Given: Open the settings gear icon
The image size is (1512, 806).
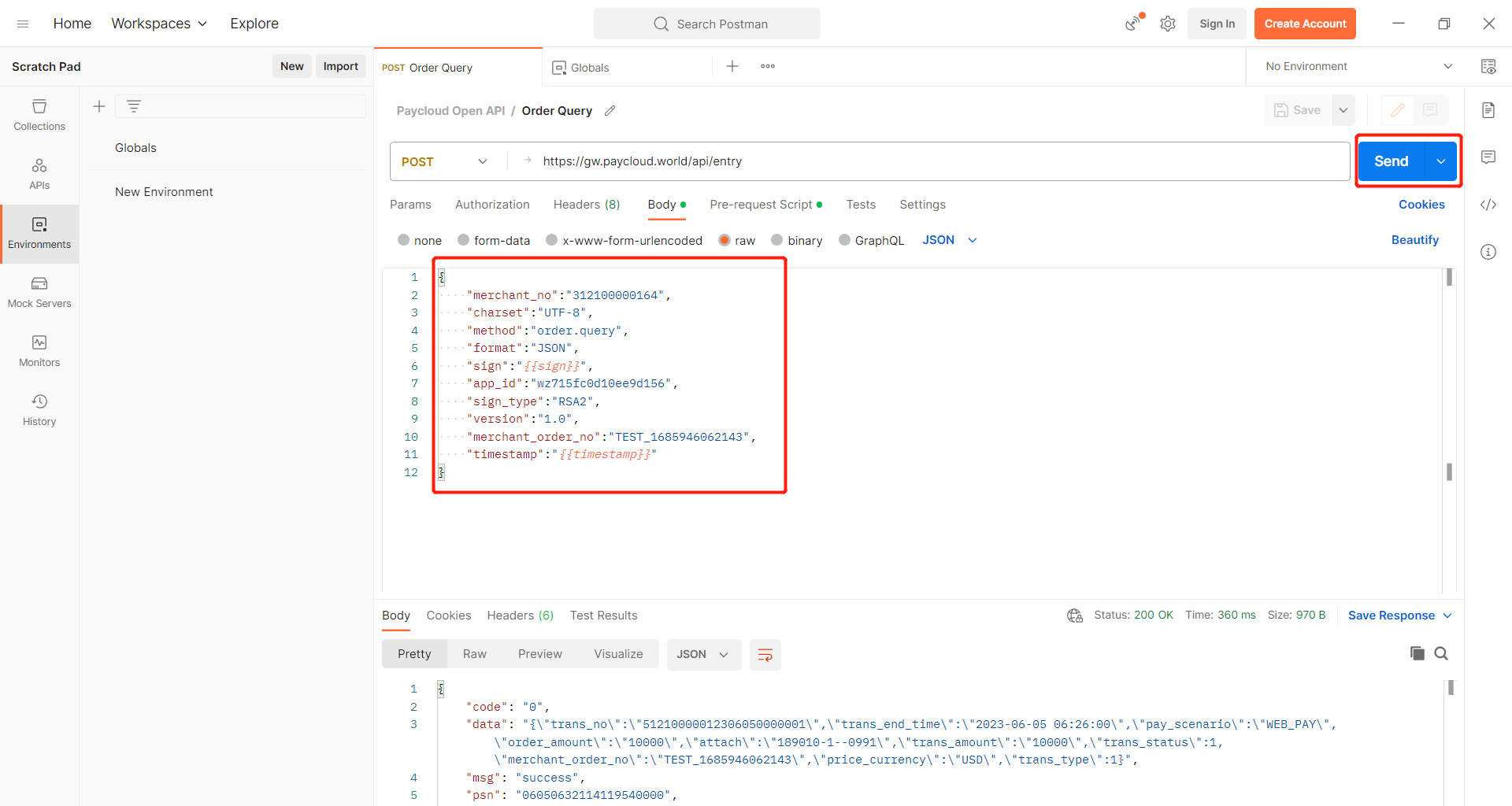Looking at the screenshot, I should [1168, 24].
